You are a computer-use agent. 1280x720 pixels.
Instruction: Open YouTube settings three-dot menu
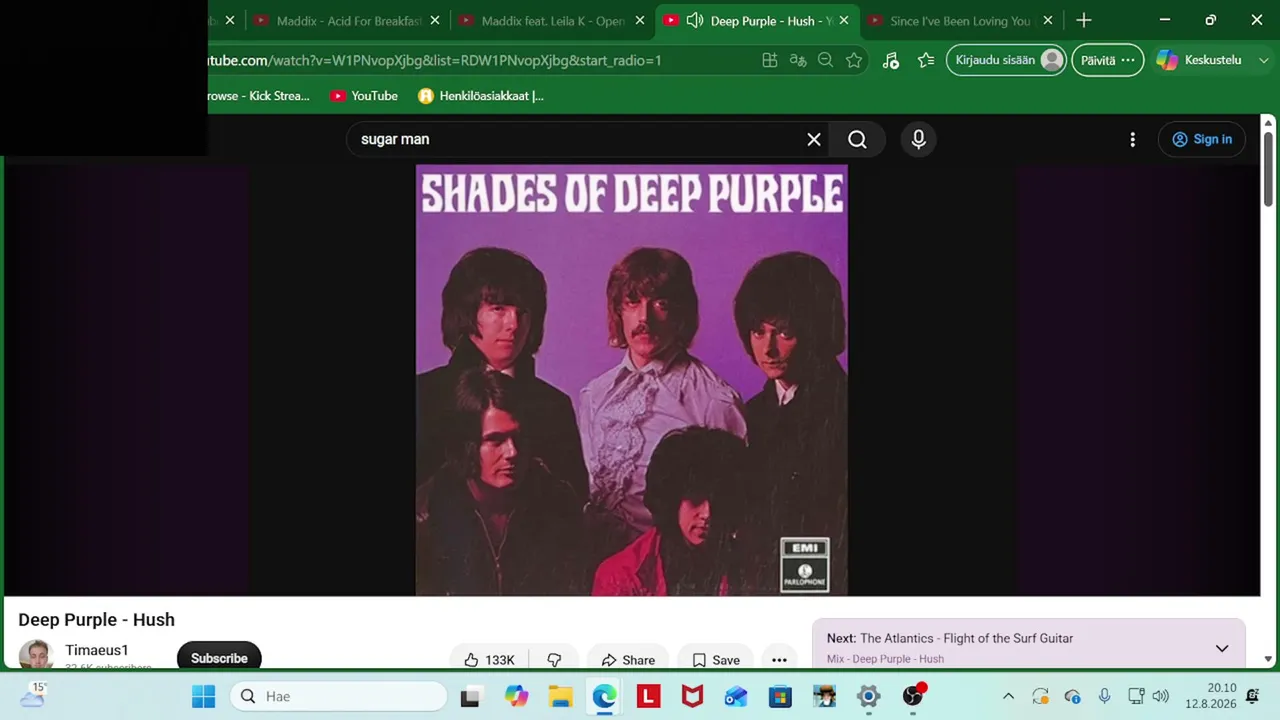click(1132, 140)
